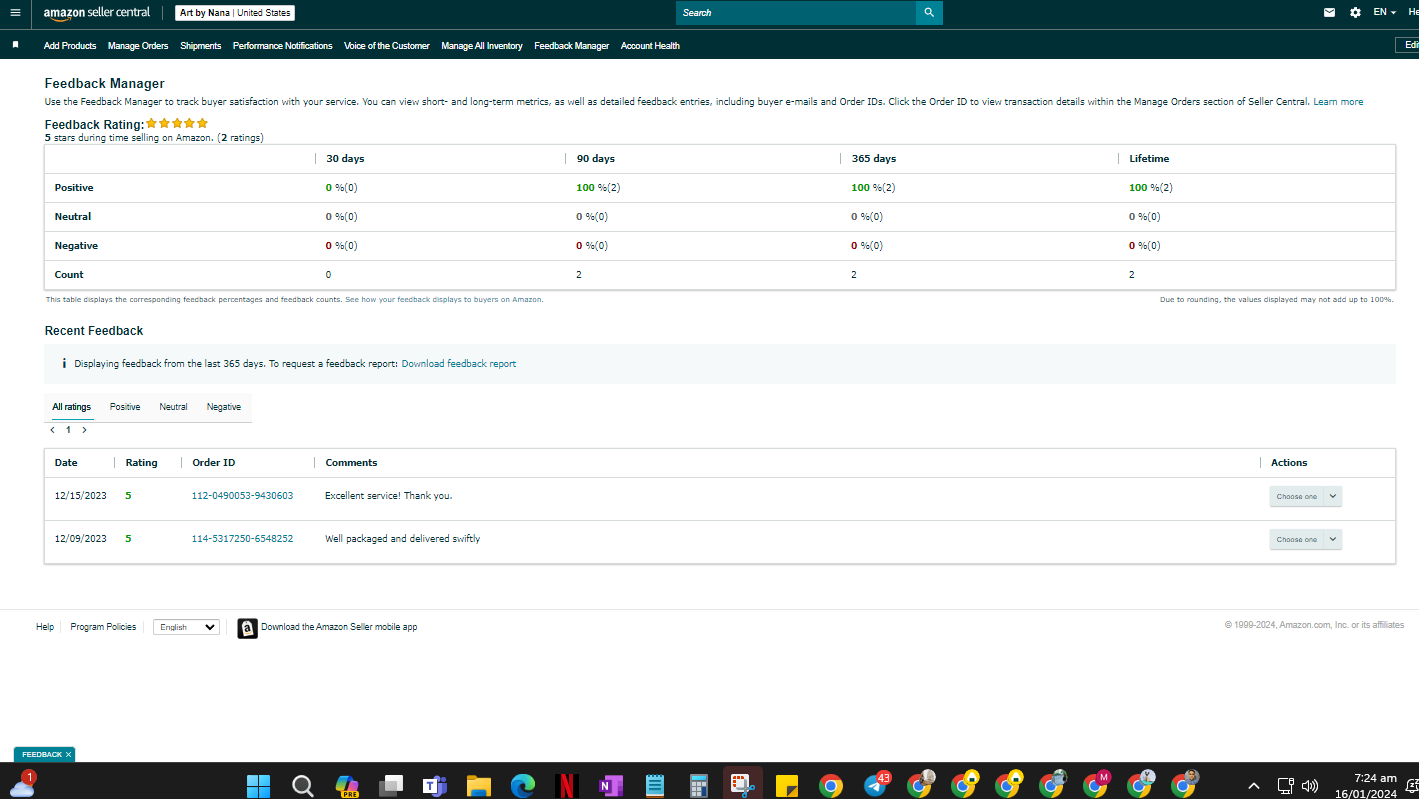Go to Account Health

click(x=650, y=46)
